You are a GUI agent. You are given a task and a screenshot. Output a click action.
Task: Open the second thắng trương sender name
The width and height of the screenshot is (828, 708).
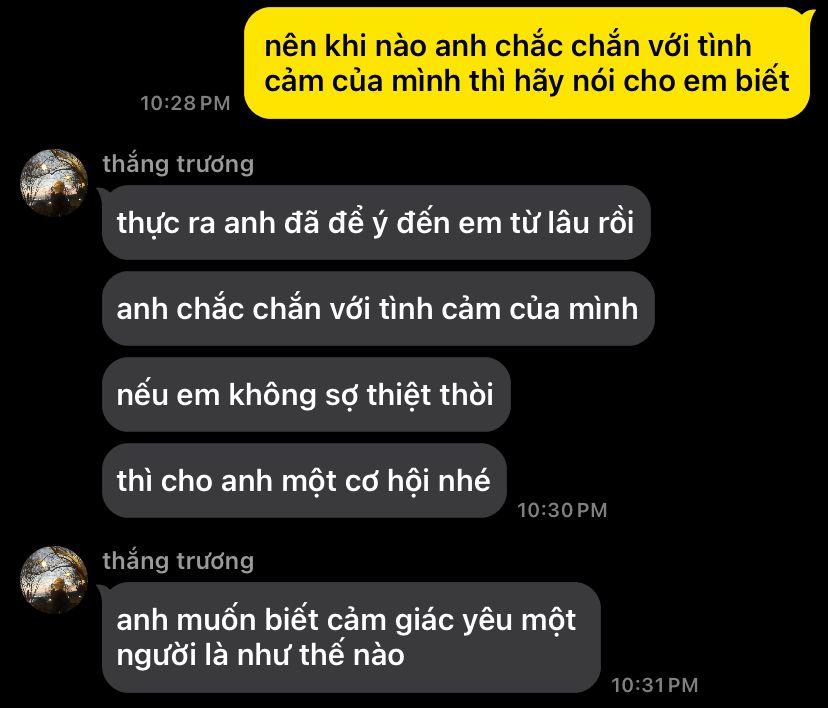click(x=178, y=561)
